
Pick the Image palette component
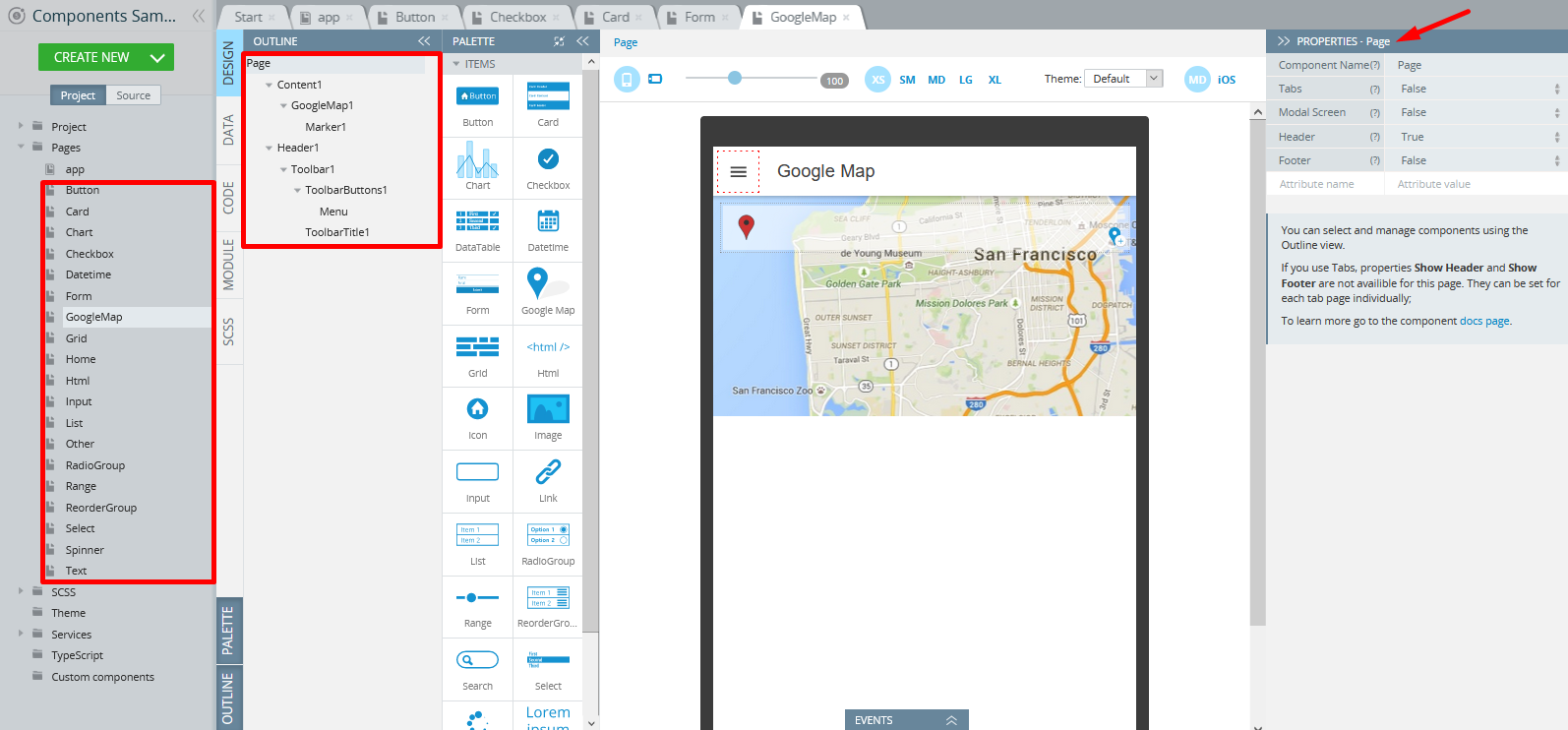click(548, 419)
